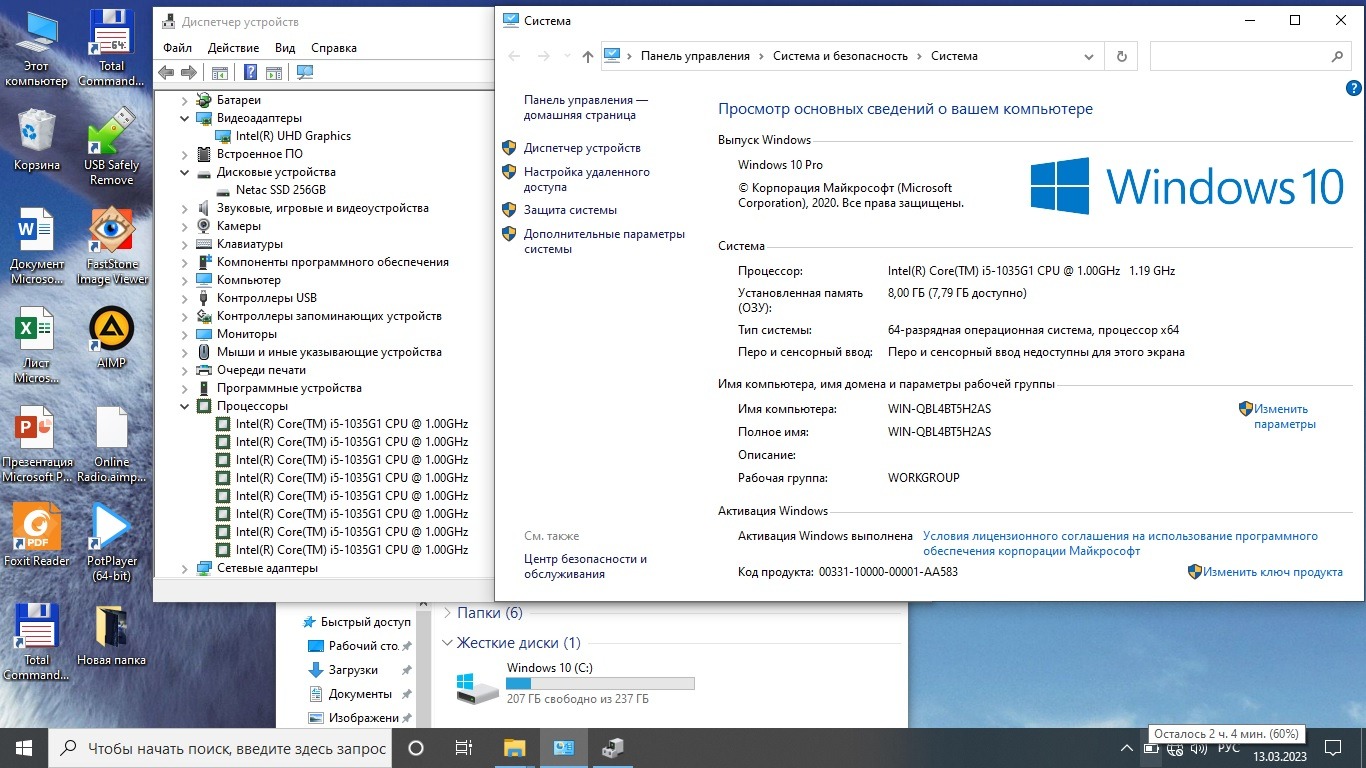Show hidden tray icons chevron
The height and width of the screenshot is (768, 1366).
coord(1127,748)
